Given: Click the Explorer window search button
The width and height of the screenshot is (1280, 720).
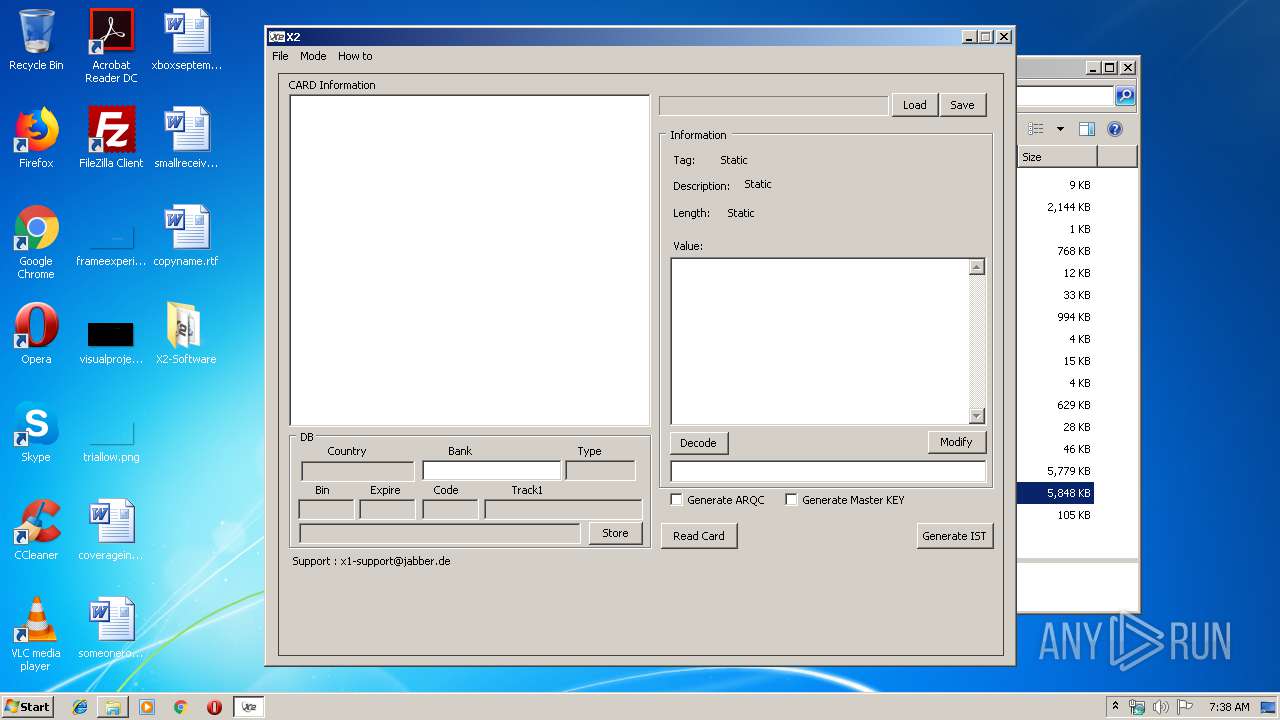Looking at the screenshot, I should 1125,96.
